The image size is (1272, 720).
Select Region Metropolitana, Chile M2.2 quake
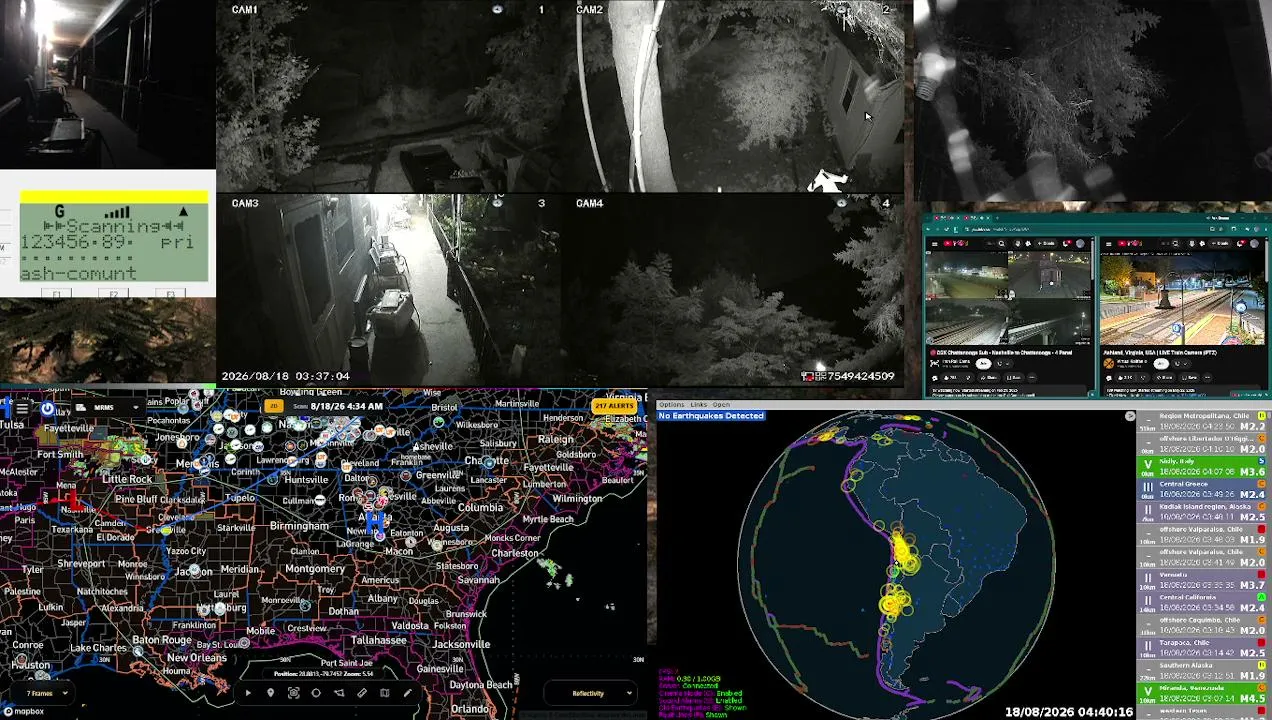(1203, 420)
